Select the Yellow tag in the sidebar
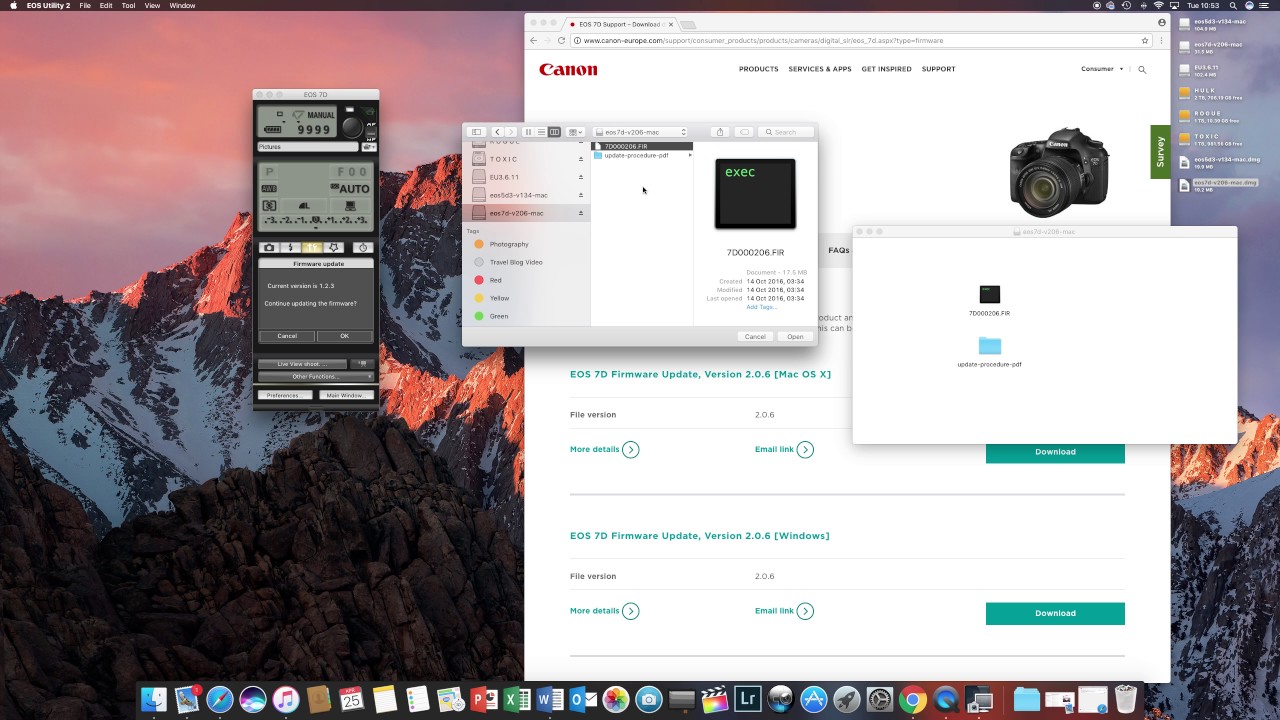The image size is (1280, 720). [x=499, y=298]
